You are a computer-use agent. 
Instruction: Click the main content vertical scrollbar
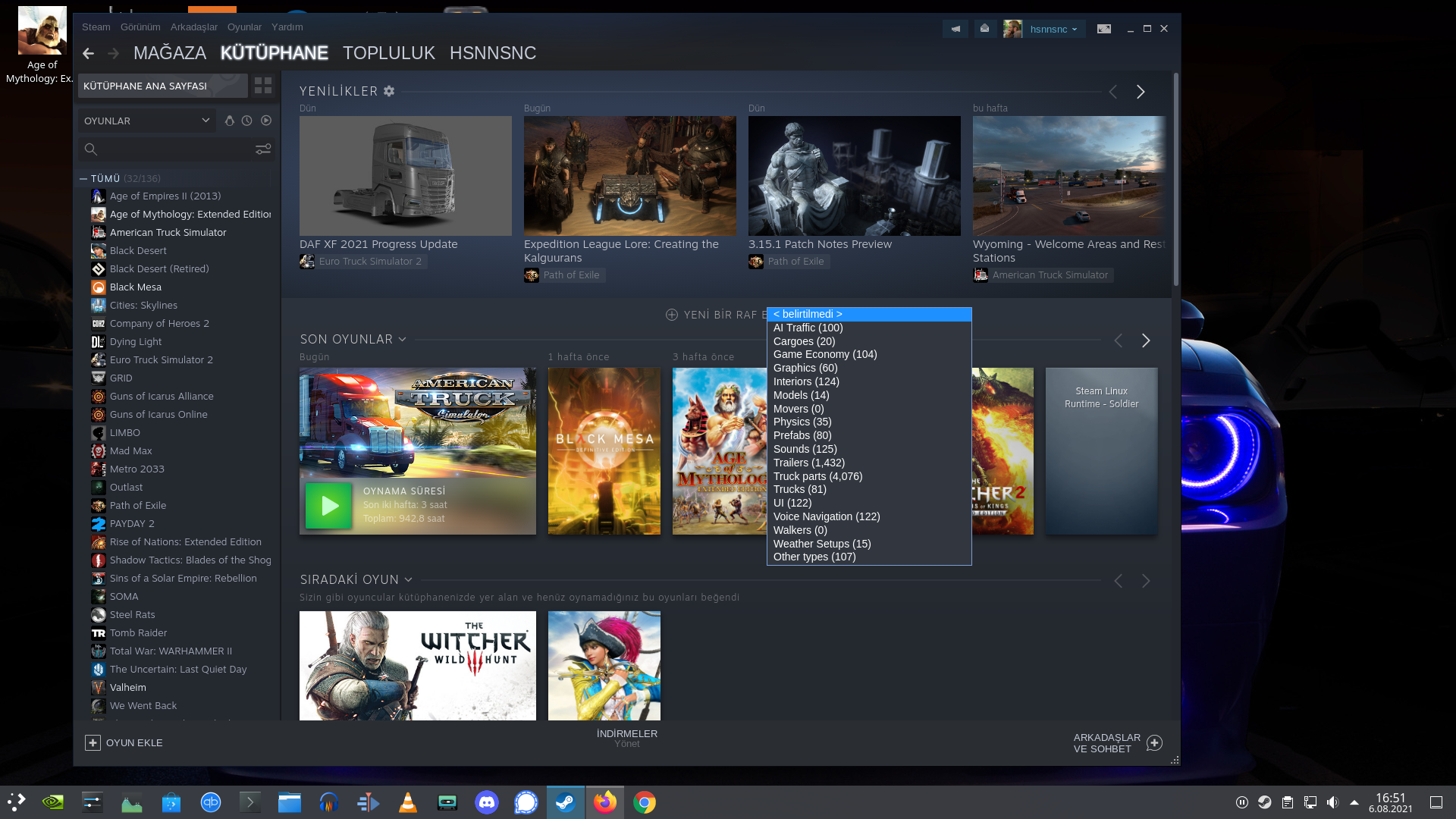[1175, 178]
